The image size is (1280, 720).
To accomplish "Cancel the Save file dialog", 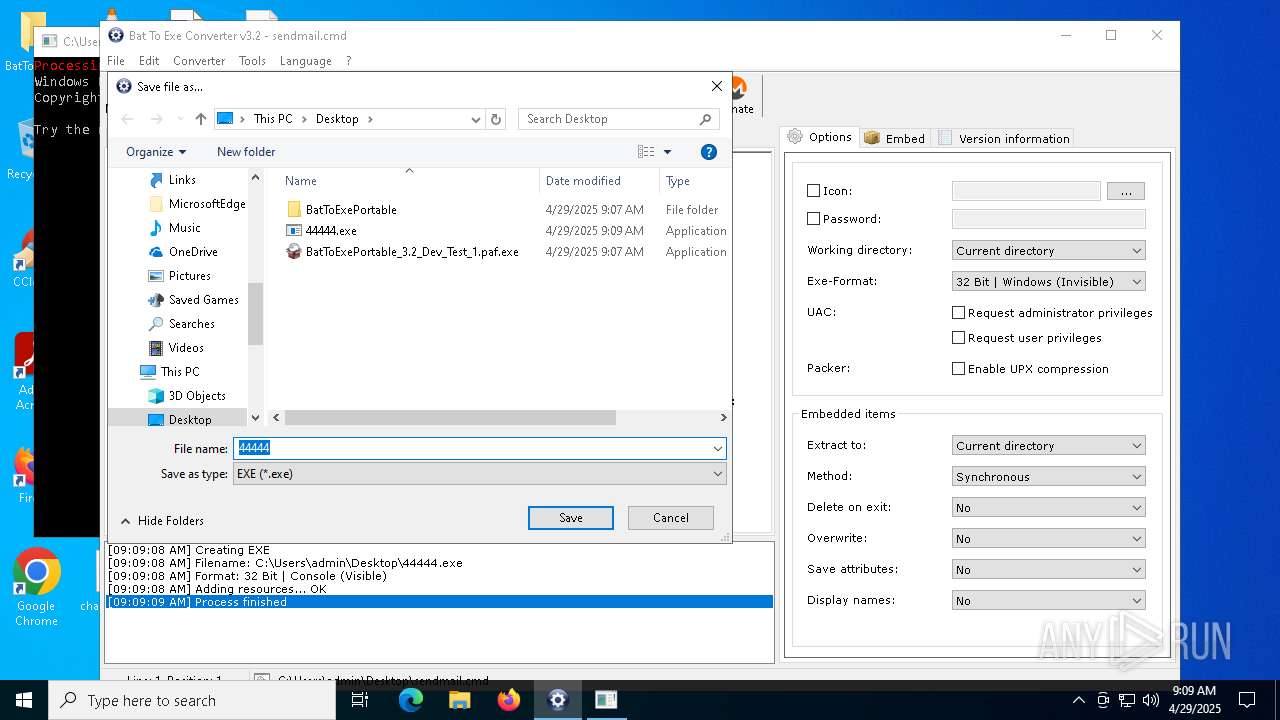I will tap(671, 518).
